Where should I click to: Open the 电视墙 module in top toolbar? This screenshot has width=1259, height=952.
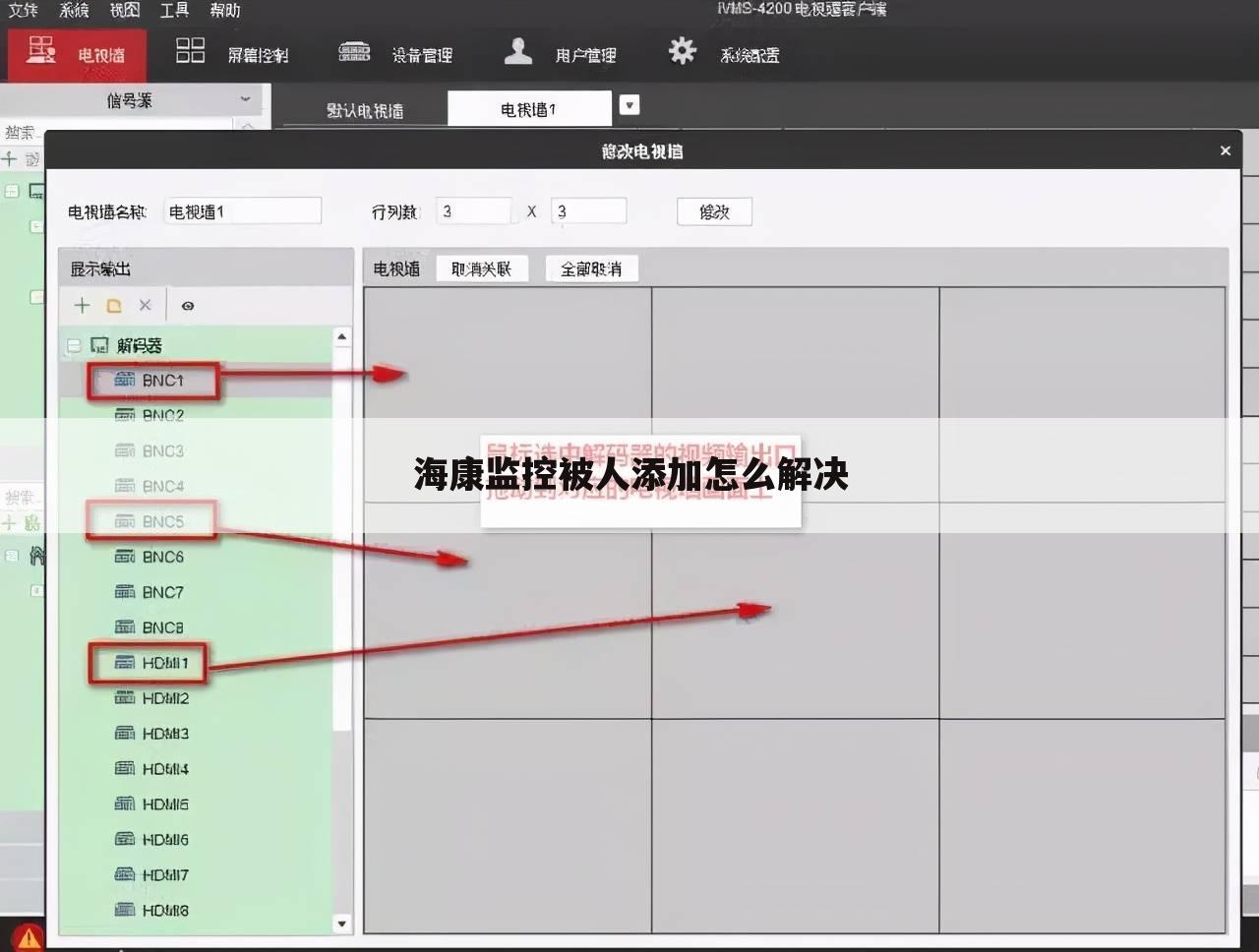[x=77, y=54]
